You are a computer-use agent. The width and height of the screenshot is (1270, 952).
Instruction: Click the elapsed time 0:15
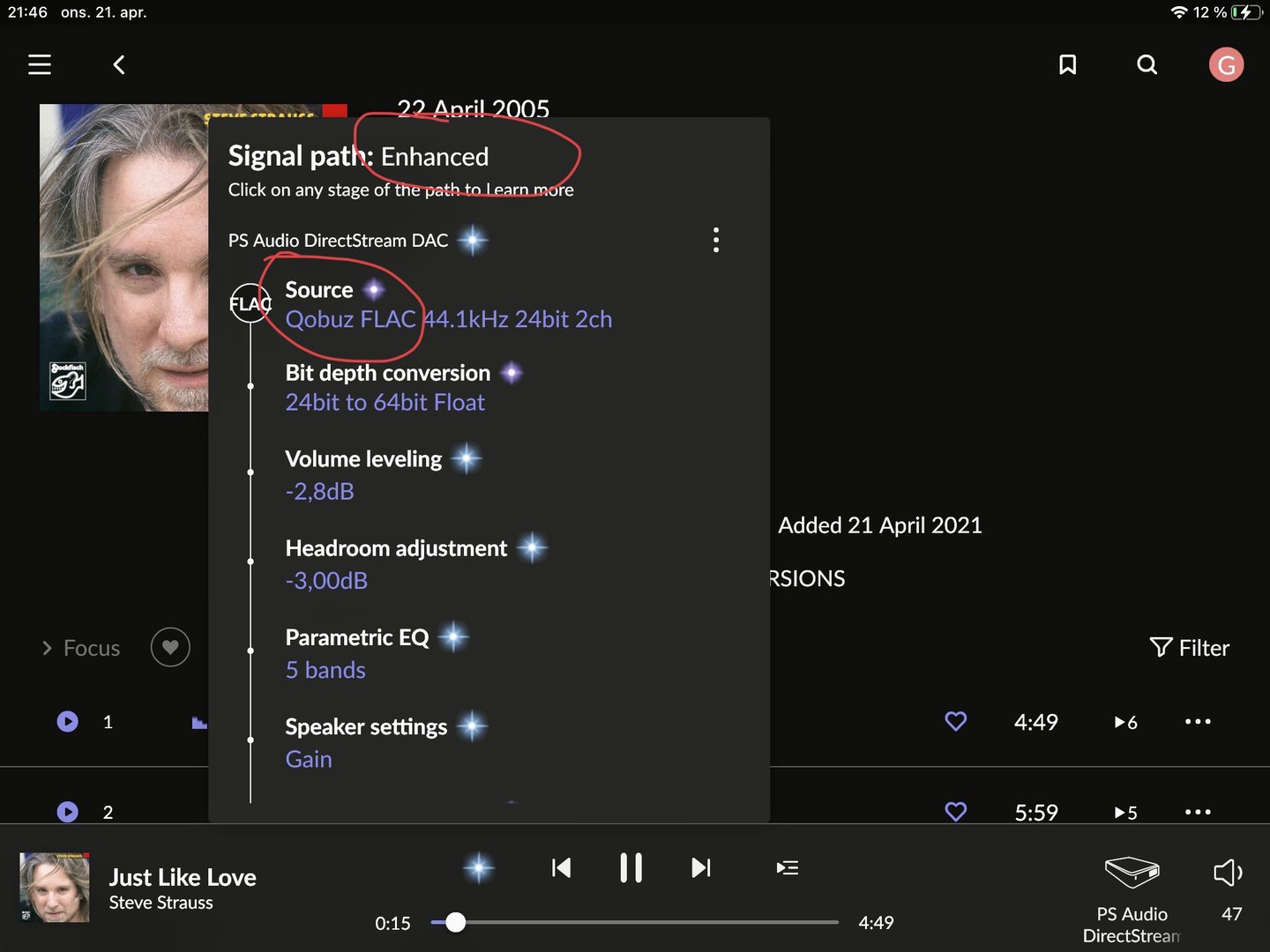click(392, 923)
